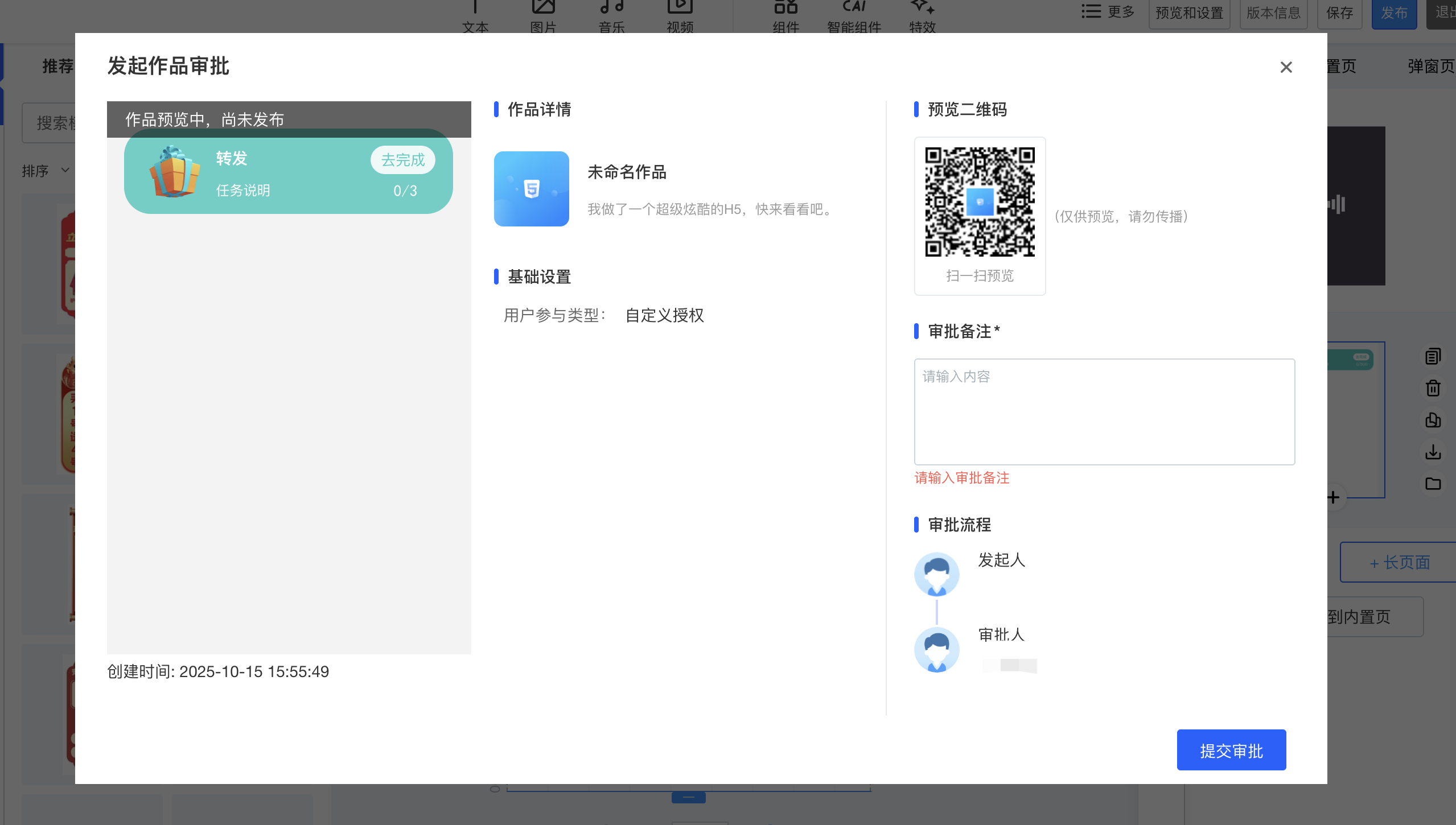1456x825 pixels.
Task: Close the 发起作品审批 dialog
Action: tap(1286, 67)
